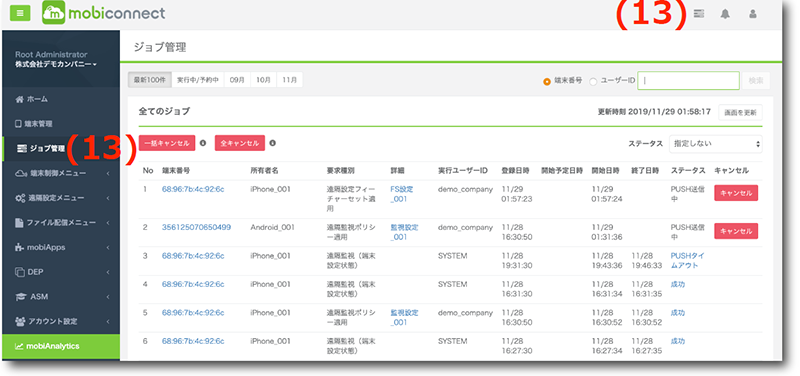The width and height of the screenshot is (800, 376).
Task: Expand アカウント設定 in the sidebar
Action: (x=61, y=321)
